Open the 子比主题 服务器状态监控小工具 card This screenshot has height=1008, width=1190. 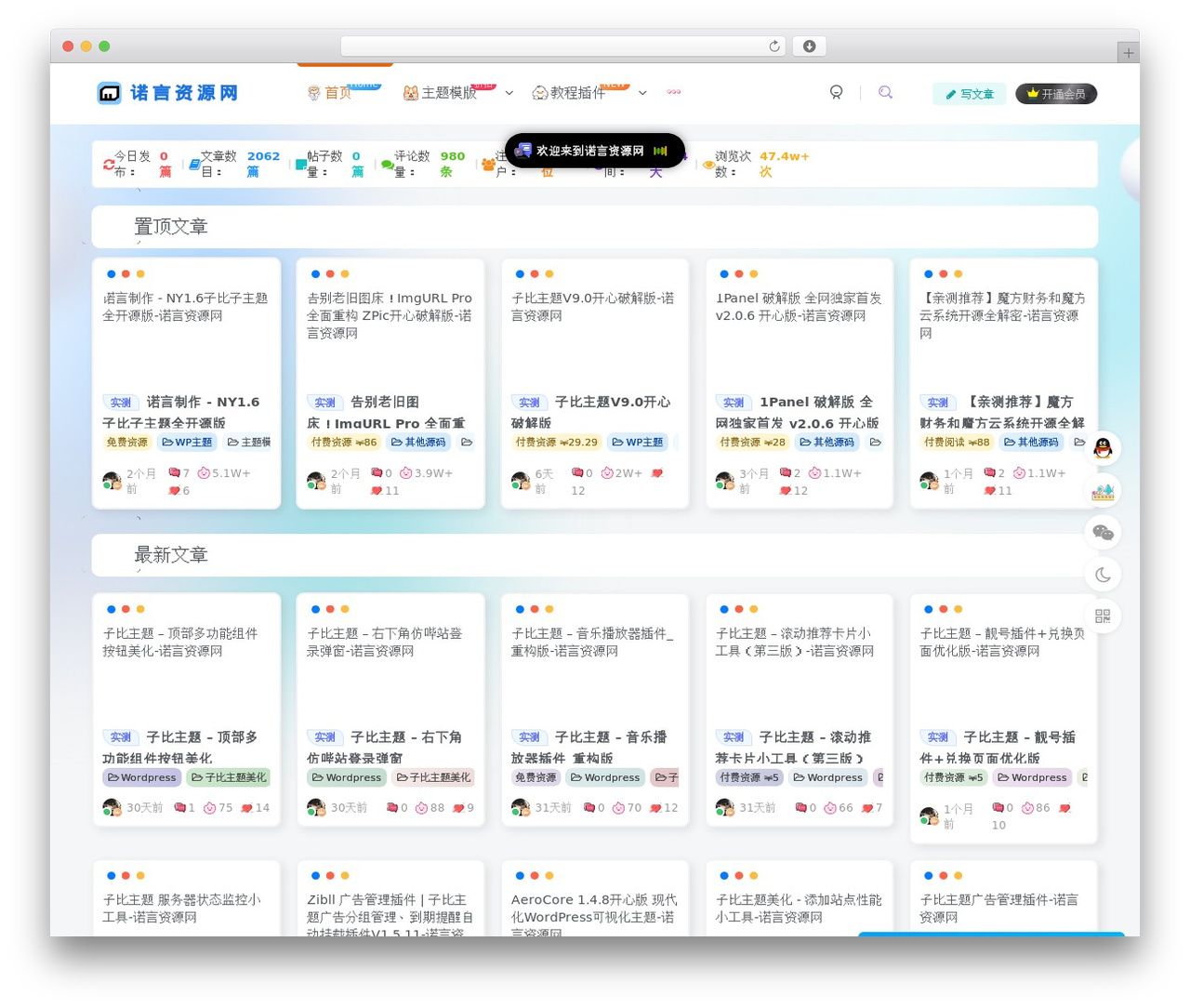tap(186, 898)
